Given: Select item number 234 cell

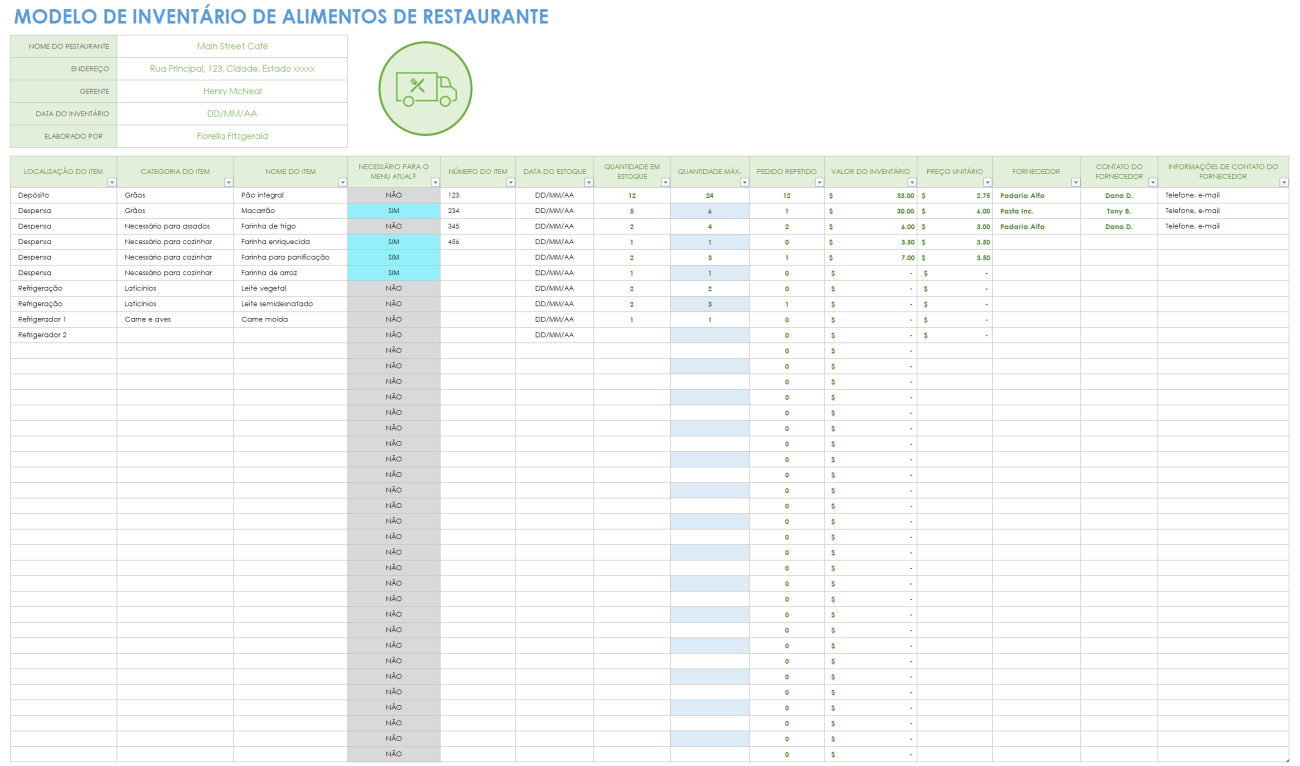Looking at the screenshot, I should click(478, 211).
